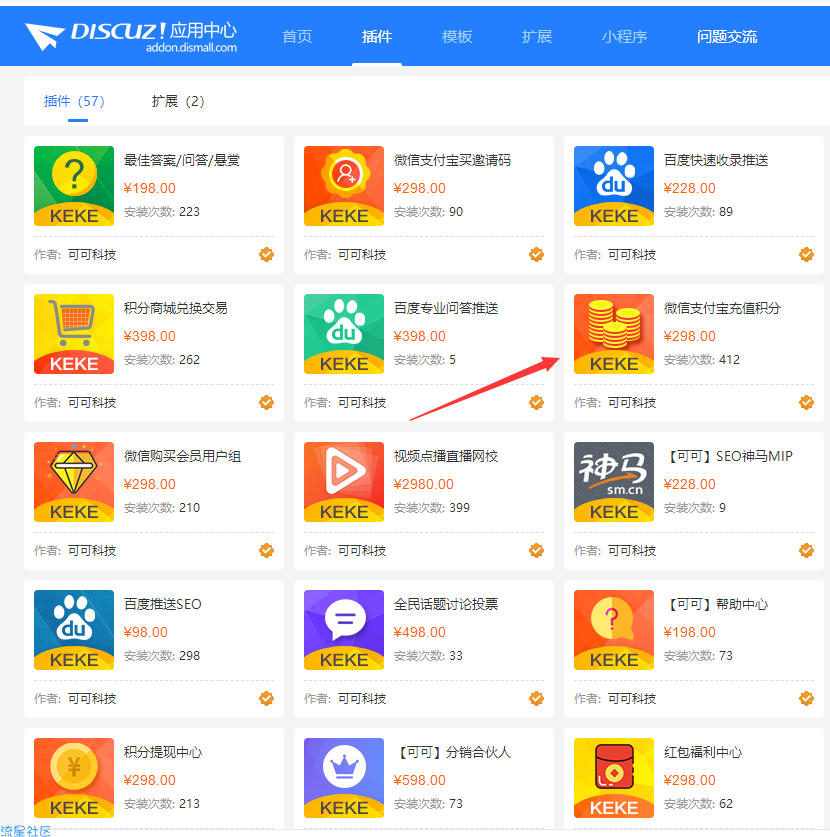This screenshot has width=830, height=837.
Task: Click verified badge on 全民话题讨论投票 card
Action: tap(536, 698)
